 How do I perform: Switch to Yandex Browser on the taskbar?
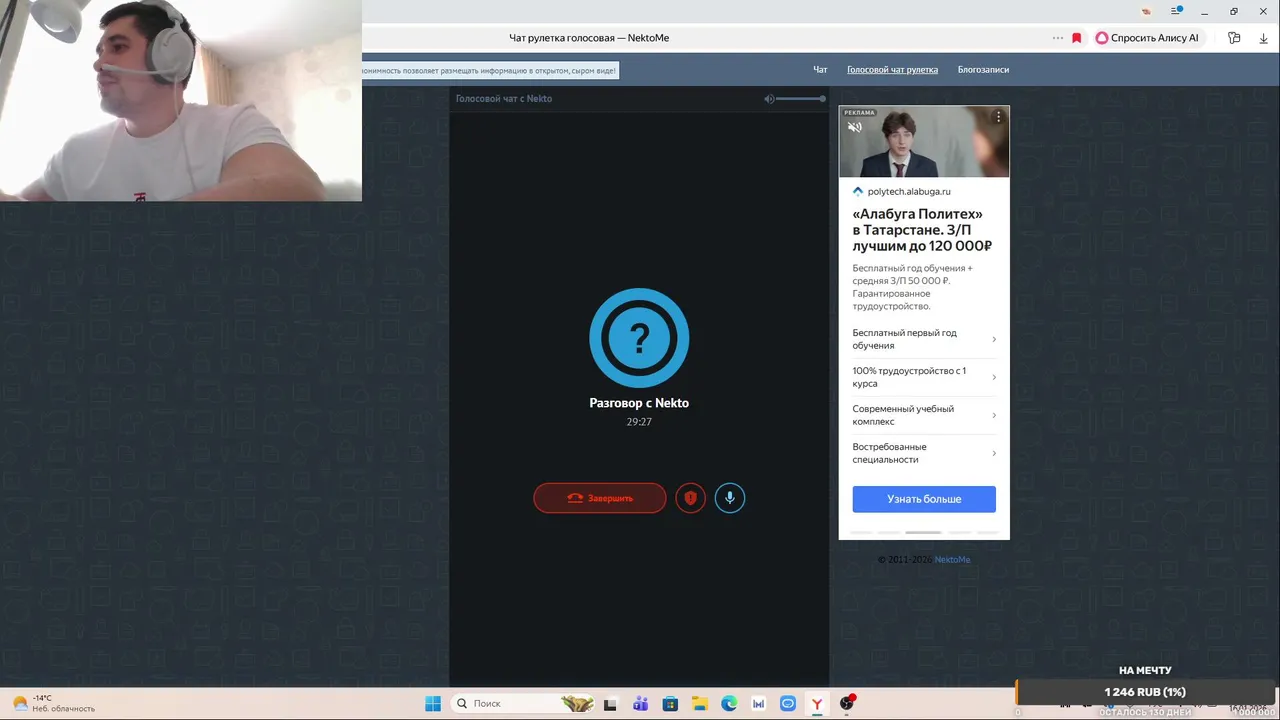pos(817,704)
